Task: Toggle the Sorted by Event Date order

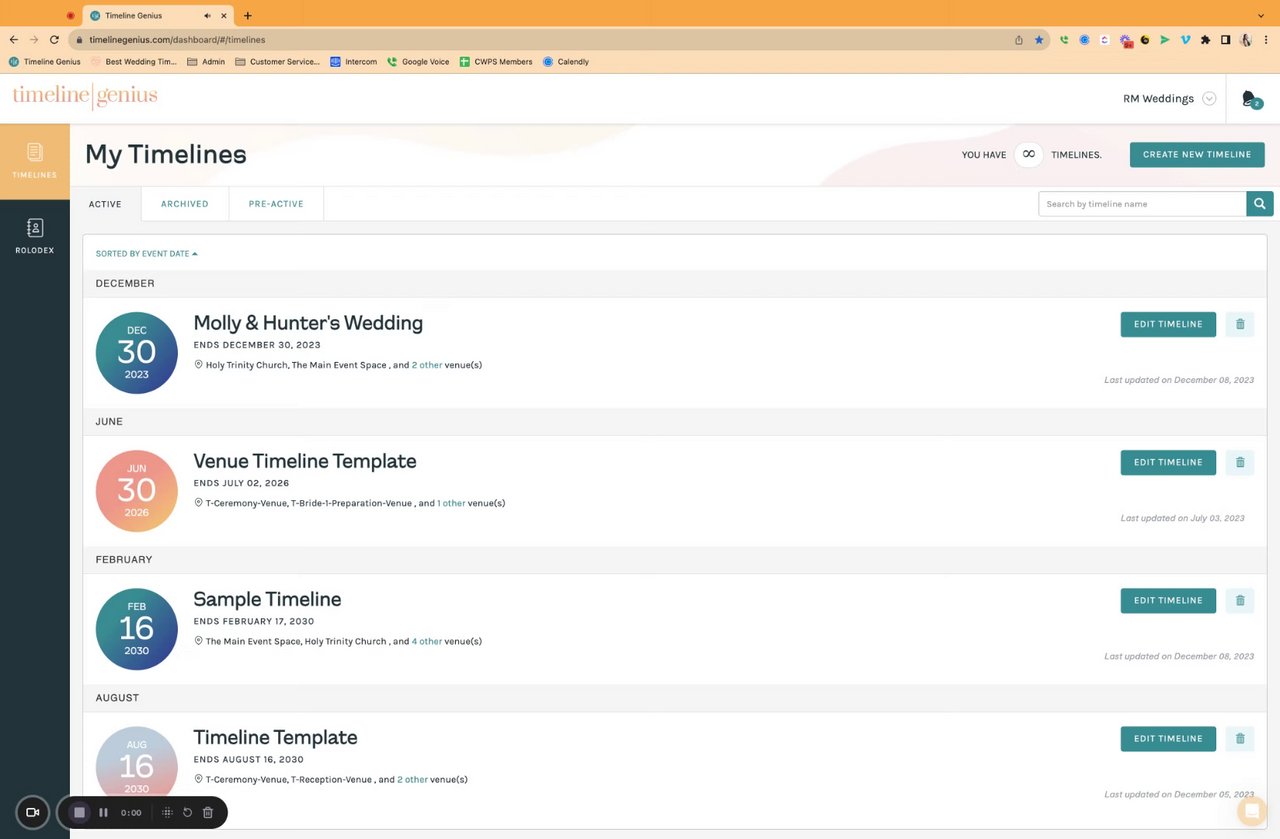Action: coord(146,254)
